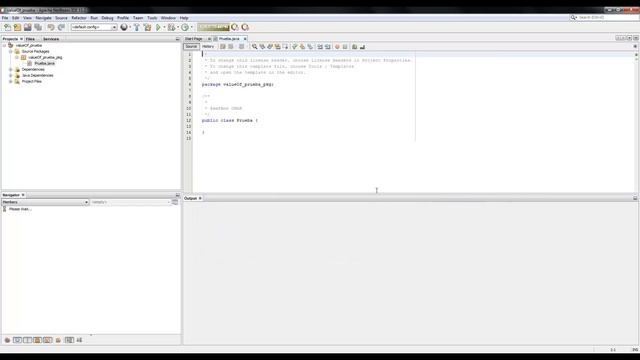This screenshot has height=360, width=640.
Task: Click the Undo toolbar icon
Action: [51, 27]
